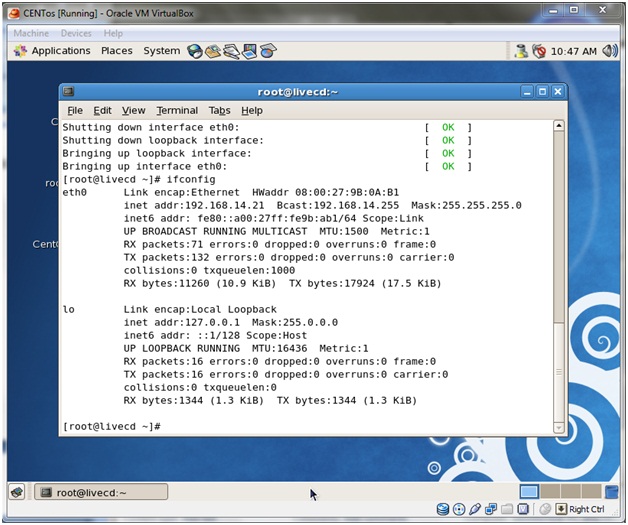Click the 'inet addr:127.0.0.1' text

pyautogui.click(x=181, y=322)
